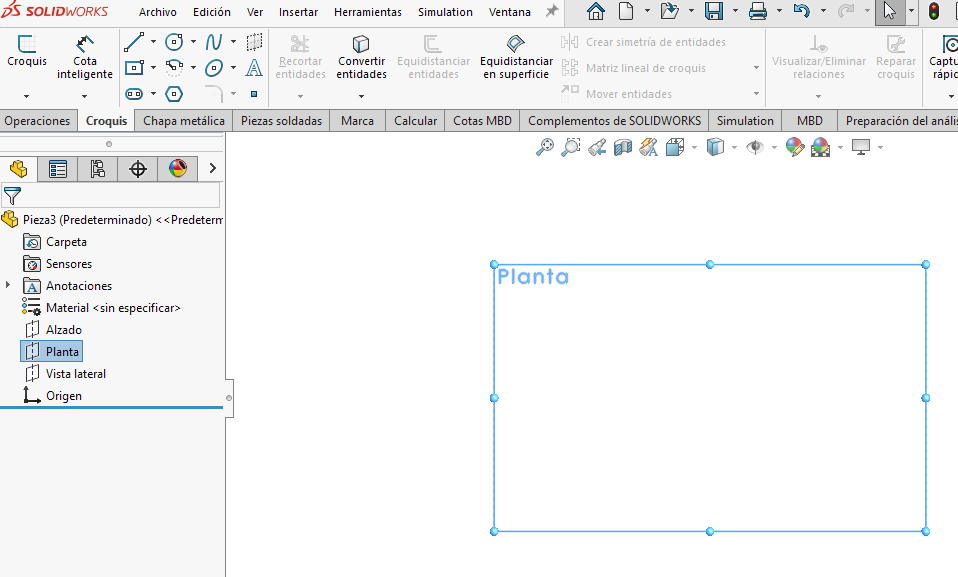Select Material <sin especificar> tree item
958x577 pixels.
[x=101, y=307]
